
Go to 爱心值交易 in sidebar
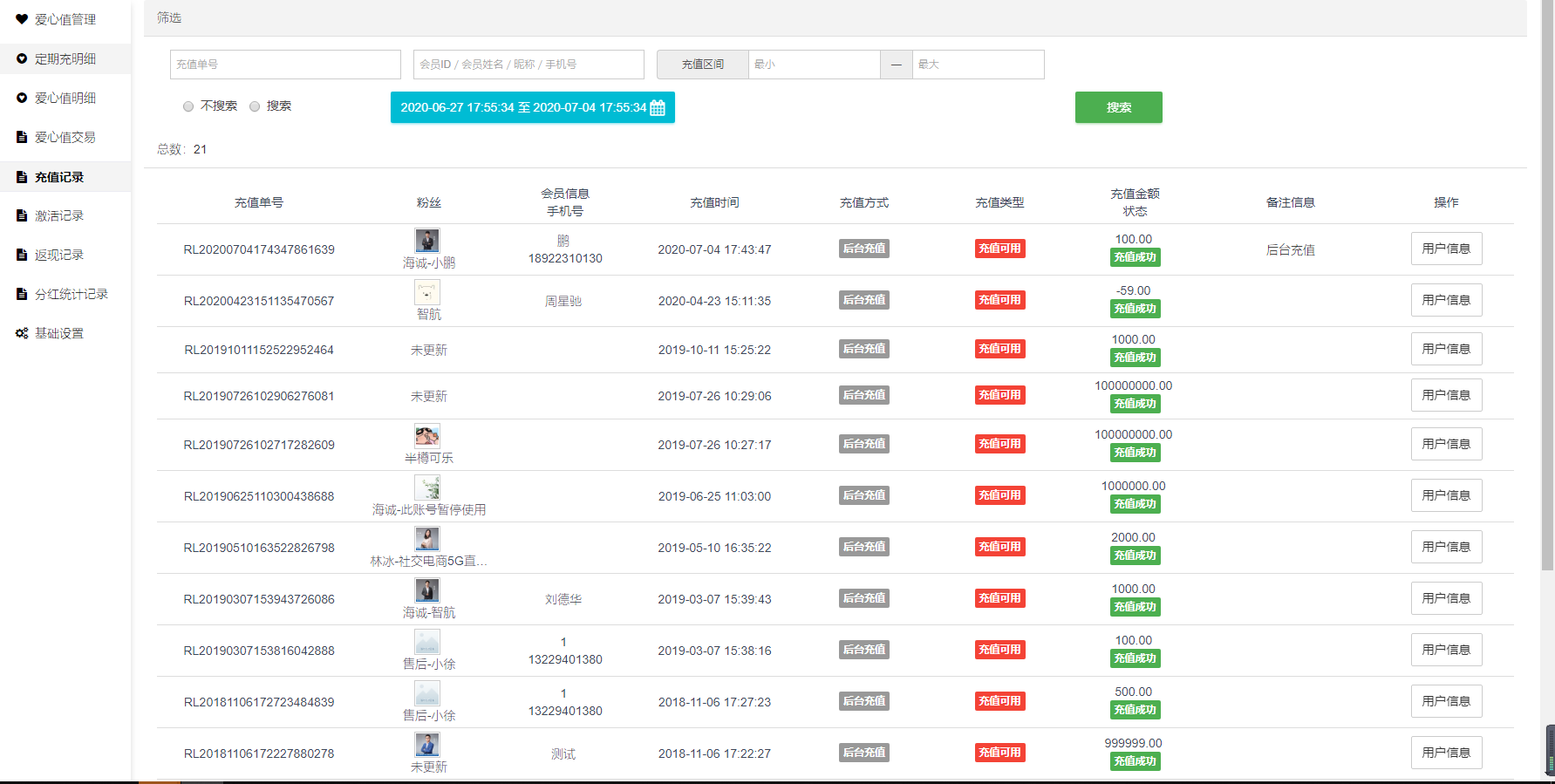65,137
